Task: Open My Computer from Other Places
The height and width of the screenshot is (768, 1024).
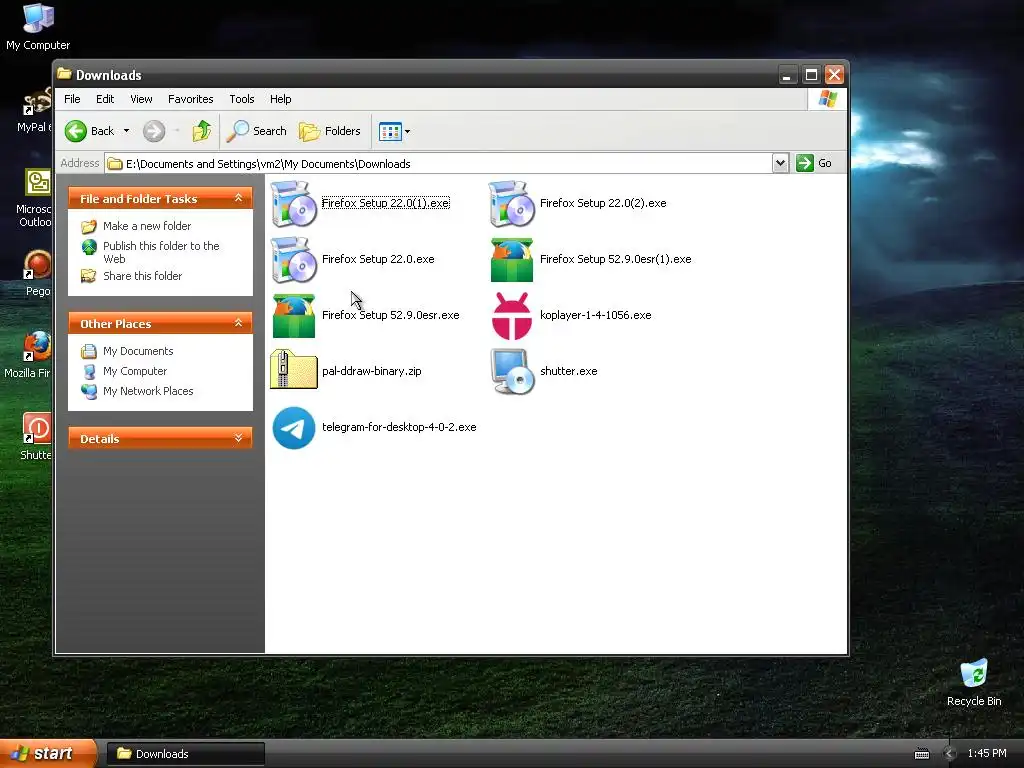Action: [x=135, y=371]
